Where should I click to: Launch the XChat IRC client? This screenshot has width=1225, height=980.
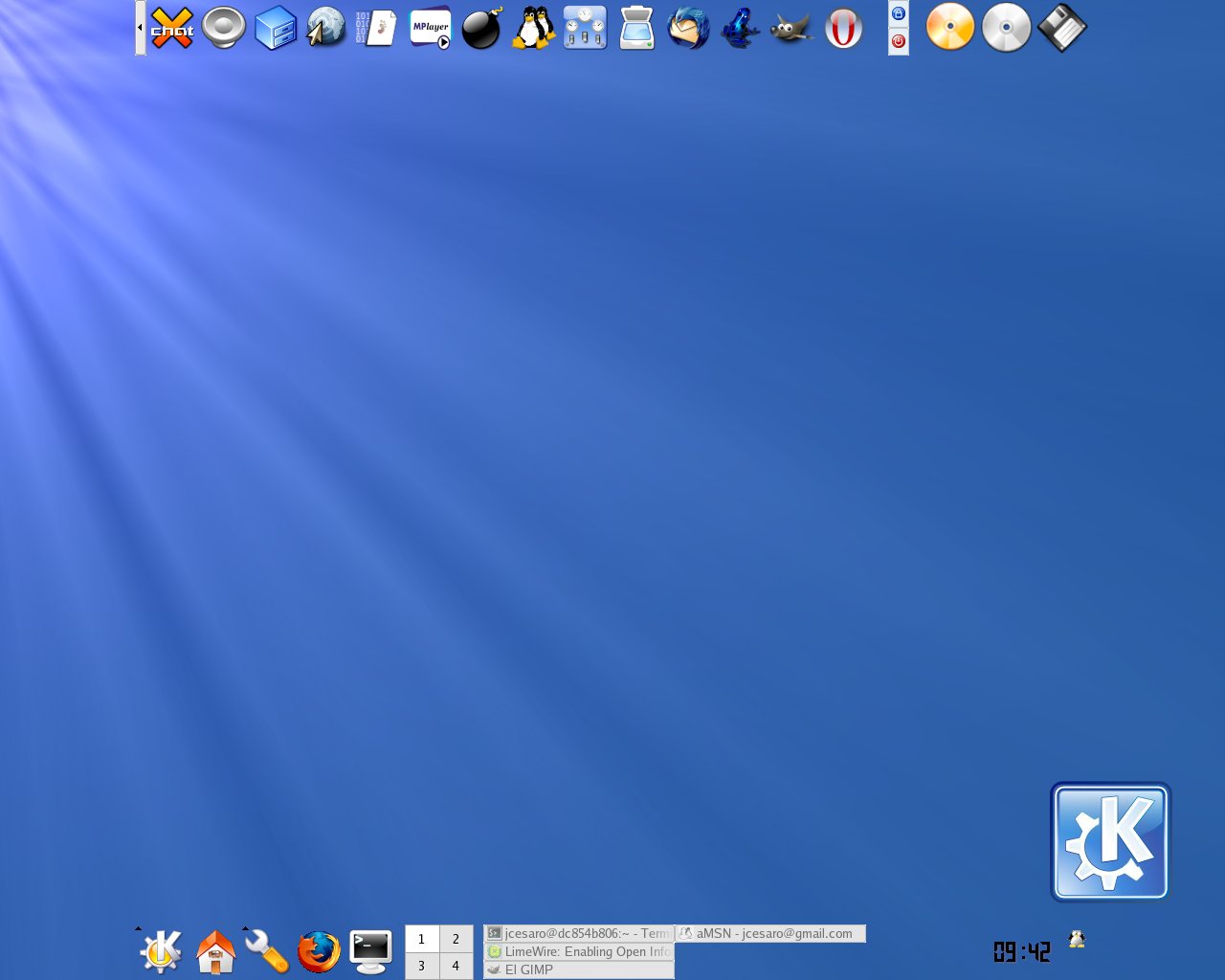[172, 28]
